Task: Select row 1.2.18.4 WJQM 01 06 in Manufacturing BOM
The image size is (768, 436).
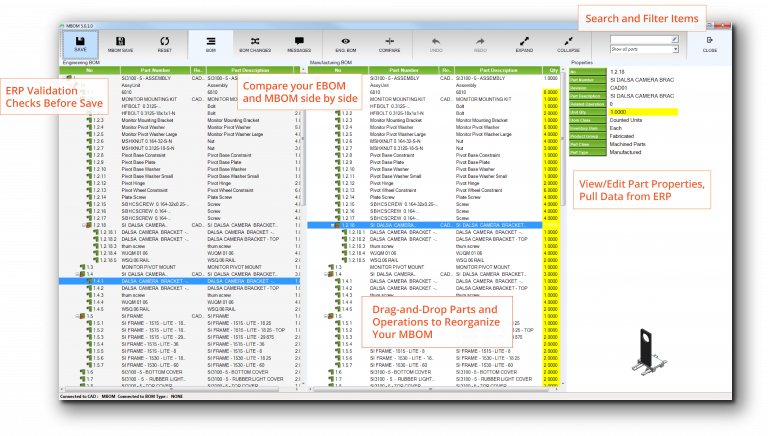Action: 433,253
